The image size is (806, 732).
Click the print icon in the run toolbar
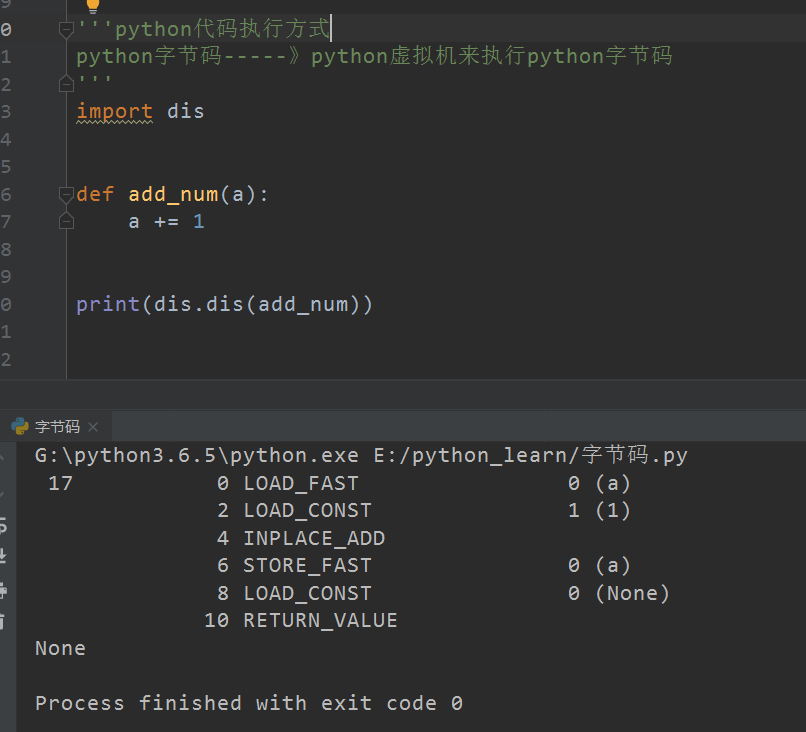(x=3, y=590)
